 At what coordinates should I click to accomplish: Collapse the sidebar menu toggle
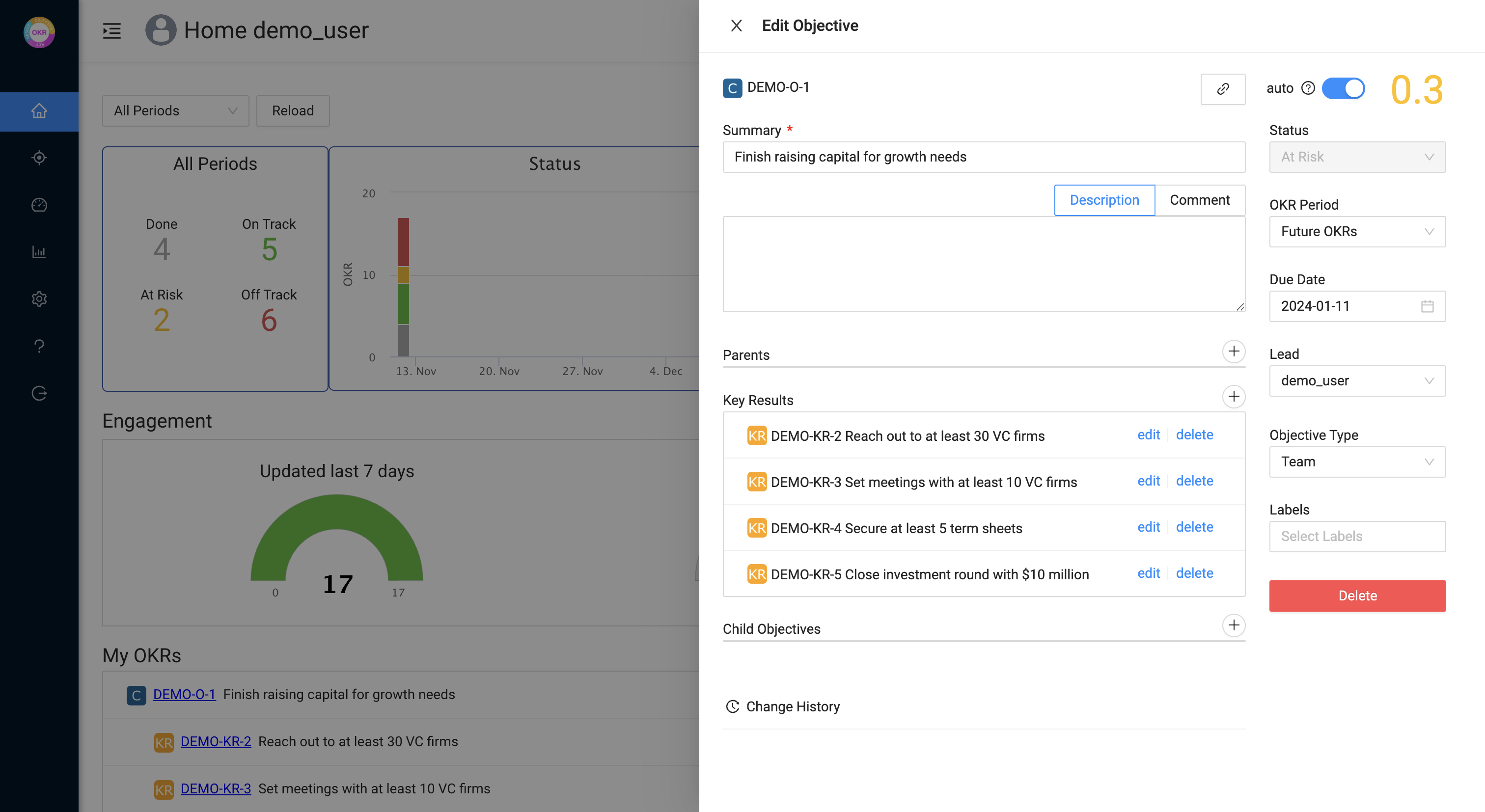pyautogui.click(x=112, y=30)
